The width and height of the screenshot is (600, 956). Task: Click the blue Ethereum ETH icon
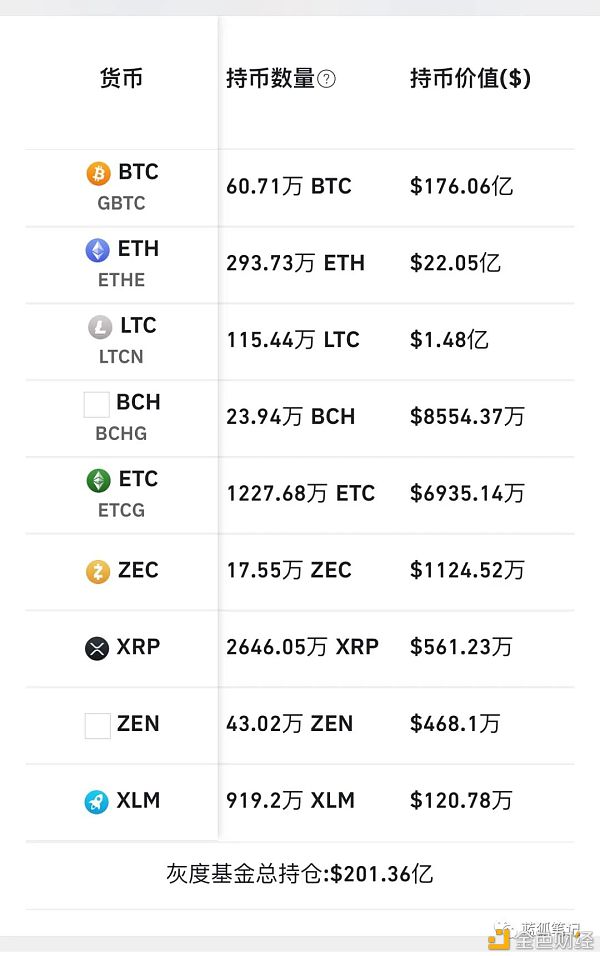pos(98,250)
